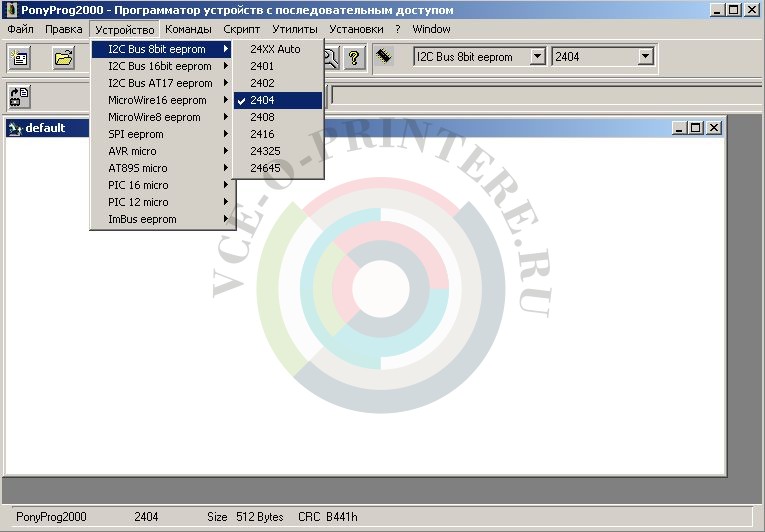Screen dimensions: 765x532
Task: Click status bar label "PonyProg2000"
Action: tap(51, 517)
